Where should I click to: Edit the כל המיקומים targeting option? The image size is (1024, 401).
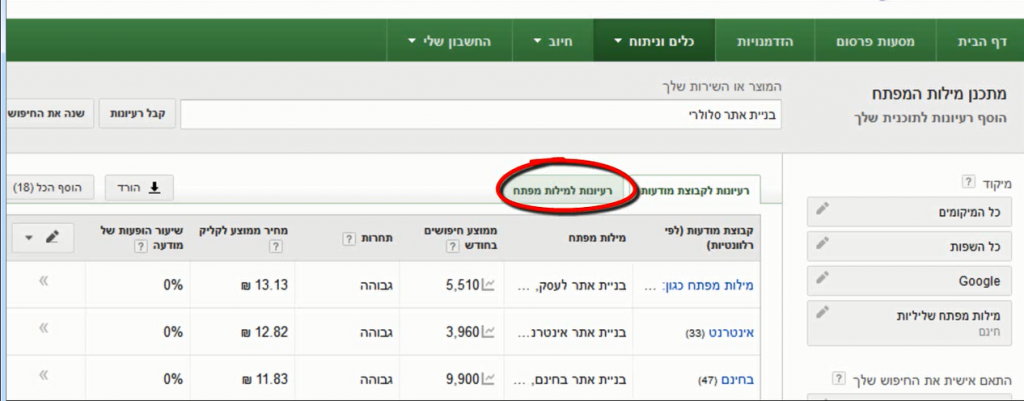(x=910, y=212)
